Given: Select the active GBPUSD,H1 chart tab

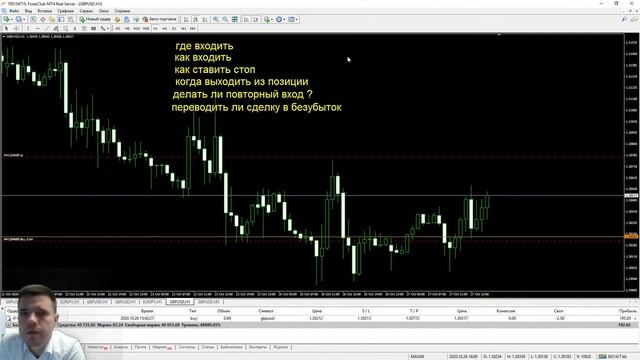Looking at the screenshot, I should click(180, 302).
